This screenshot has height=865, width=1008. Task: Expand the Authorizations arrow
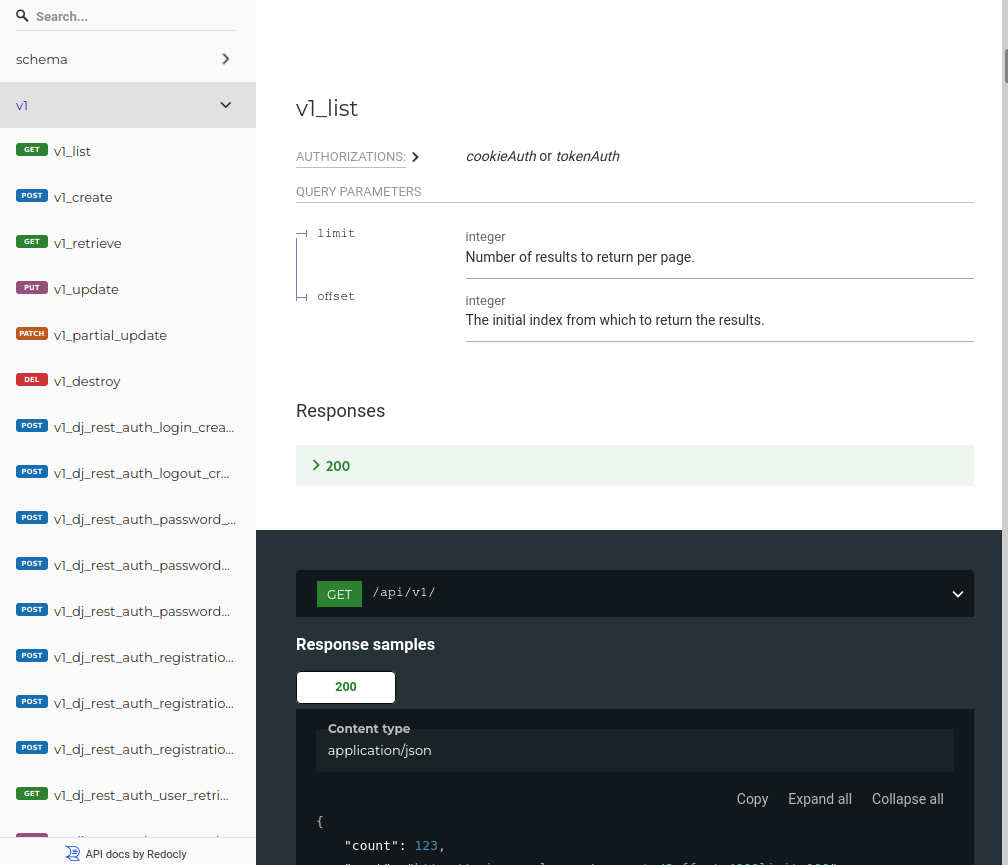415,157
